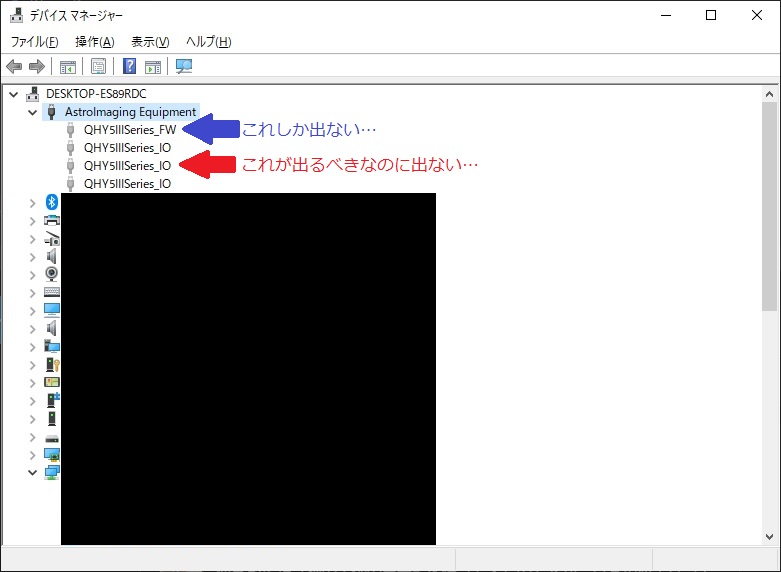The height and width of the screenshot is (572, 781).
Task: Collapse the network adapters category chevron
Action: tap(33, 472)
